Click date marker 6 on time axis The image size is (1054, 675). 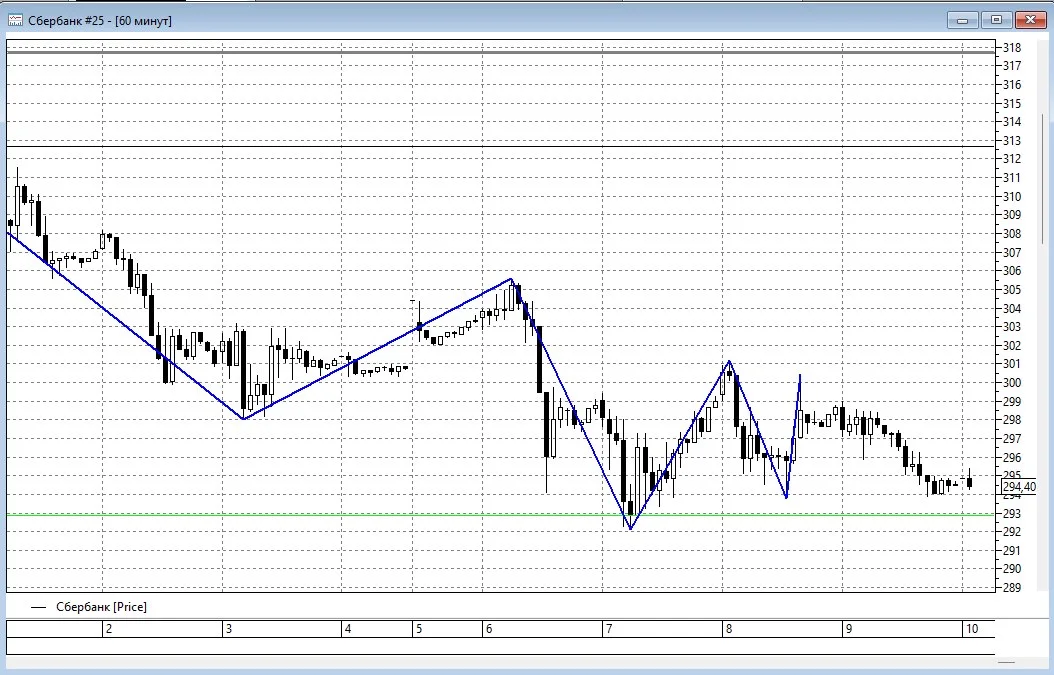[489, 629]
